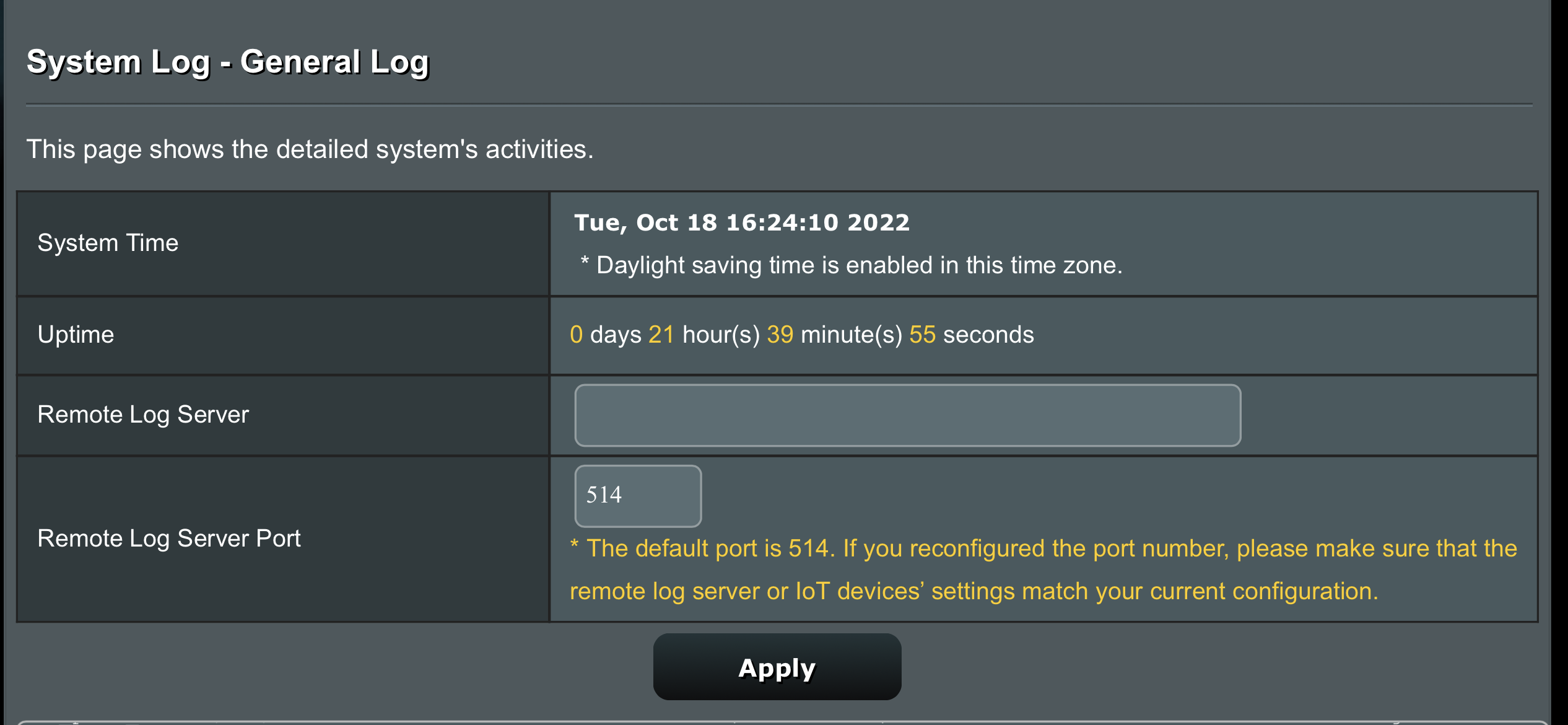This screenshot has height=725, width=1568.
Task: Click the uptime minutes value 39
Action: coord(780,335)
